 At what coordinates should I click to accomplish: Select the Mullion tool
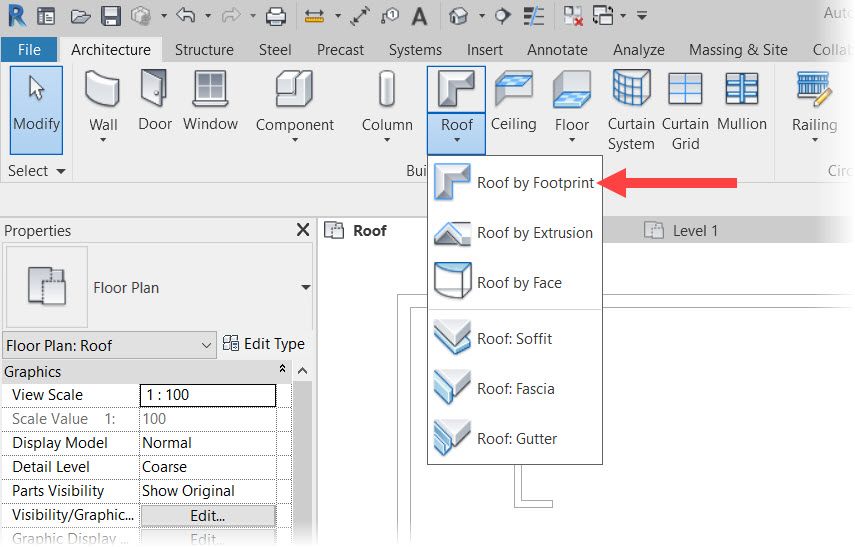pyautogui.click(x=742, y=101)
